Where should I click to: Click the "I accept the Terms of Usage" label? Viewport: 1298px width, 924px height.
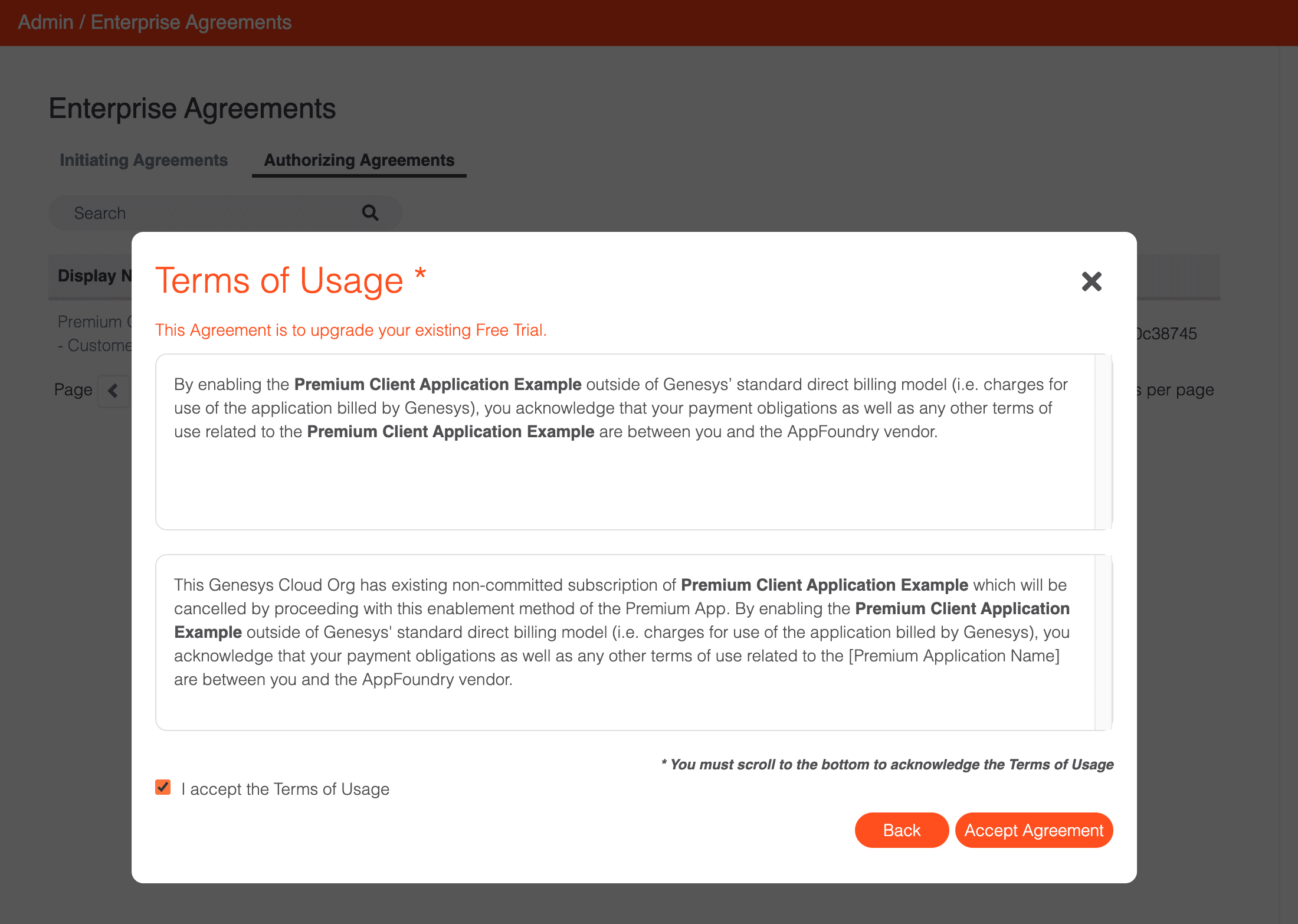coord(286,789)
